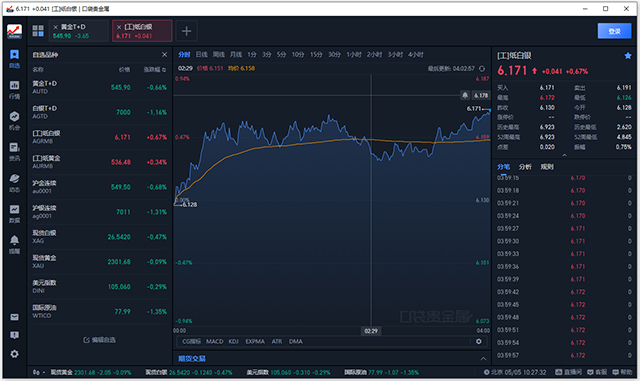Select the WTICO 国际原油 watchlist row
640x381 pixels.
coord(100,312)
